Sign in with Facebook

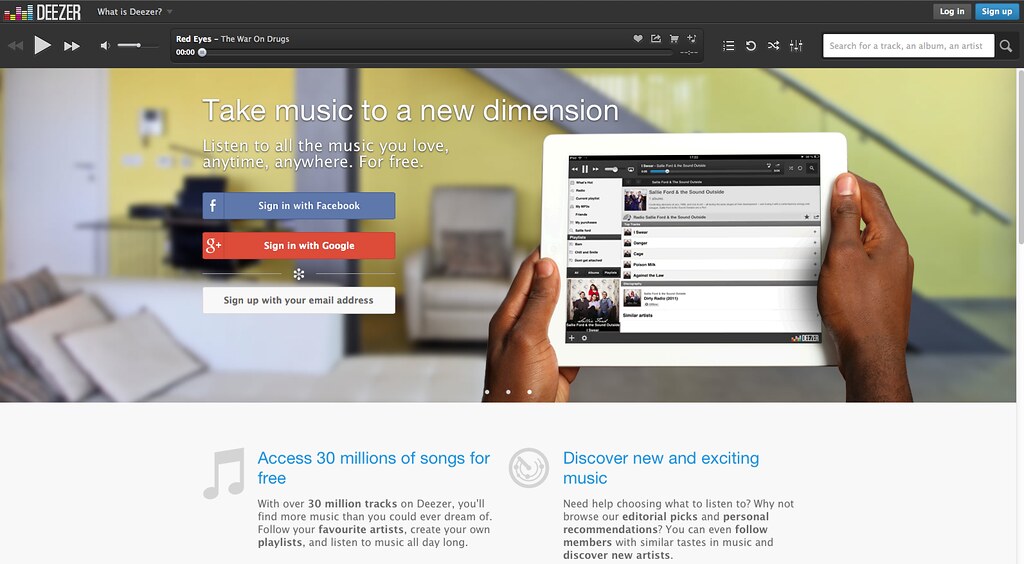[x=298, y=206]
